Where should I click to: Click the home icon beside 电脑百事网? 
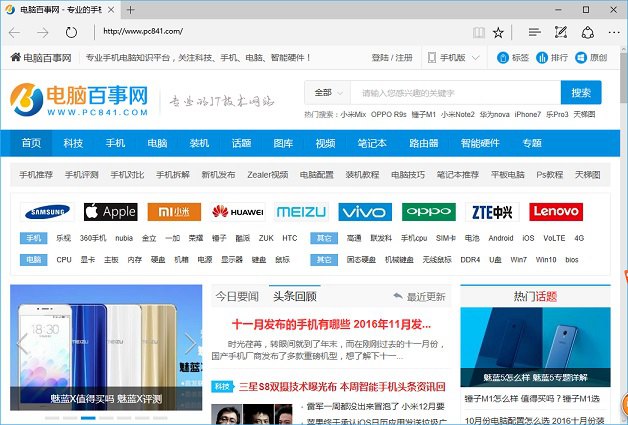pos(16,57)
